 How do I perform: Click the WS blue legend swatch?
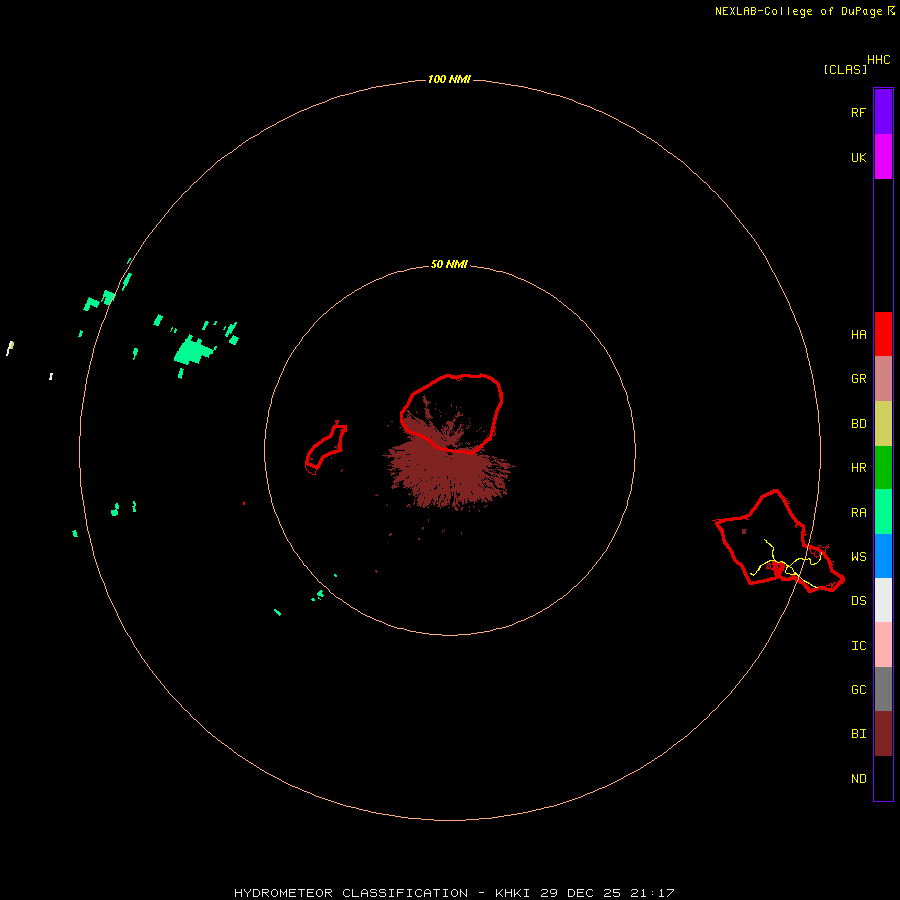click(883, 556)
